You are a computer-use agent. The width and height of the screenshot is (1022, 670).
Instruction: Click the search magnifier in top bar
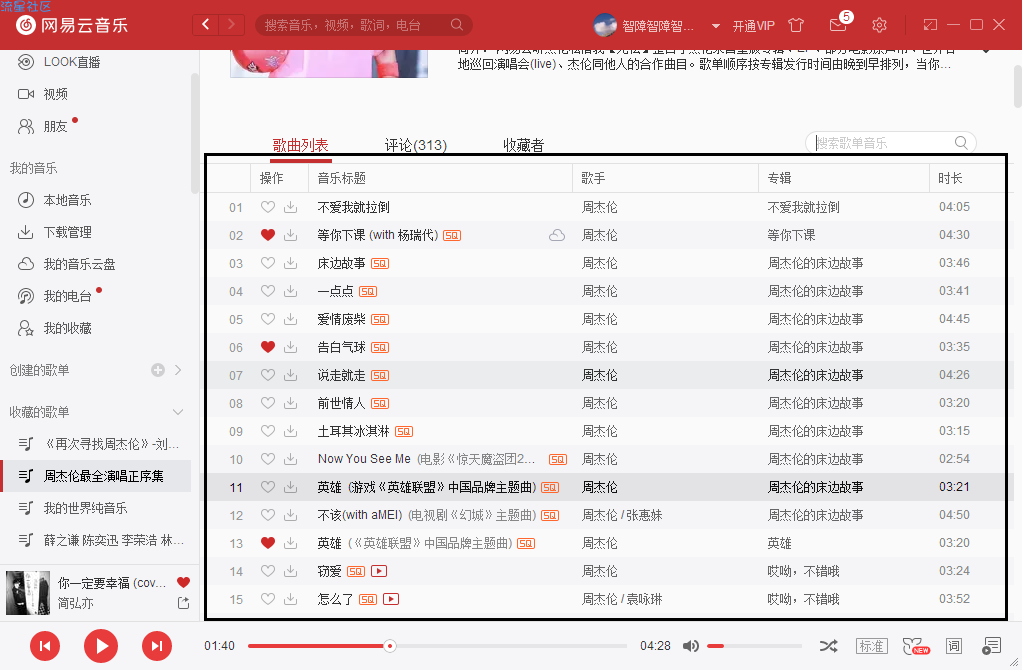(x=457, y=25)
